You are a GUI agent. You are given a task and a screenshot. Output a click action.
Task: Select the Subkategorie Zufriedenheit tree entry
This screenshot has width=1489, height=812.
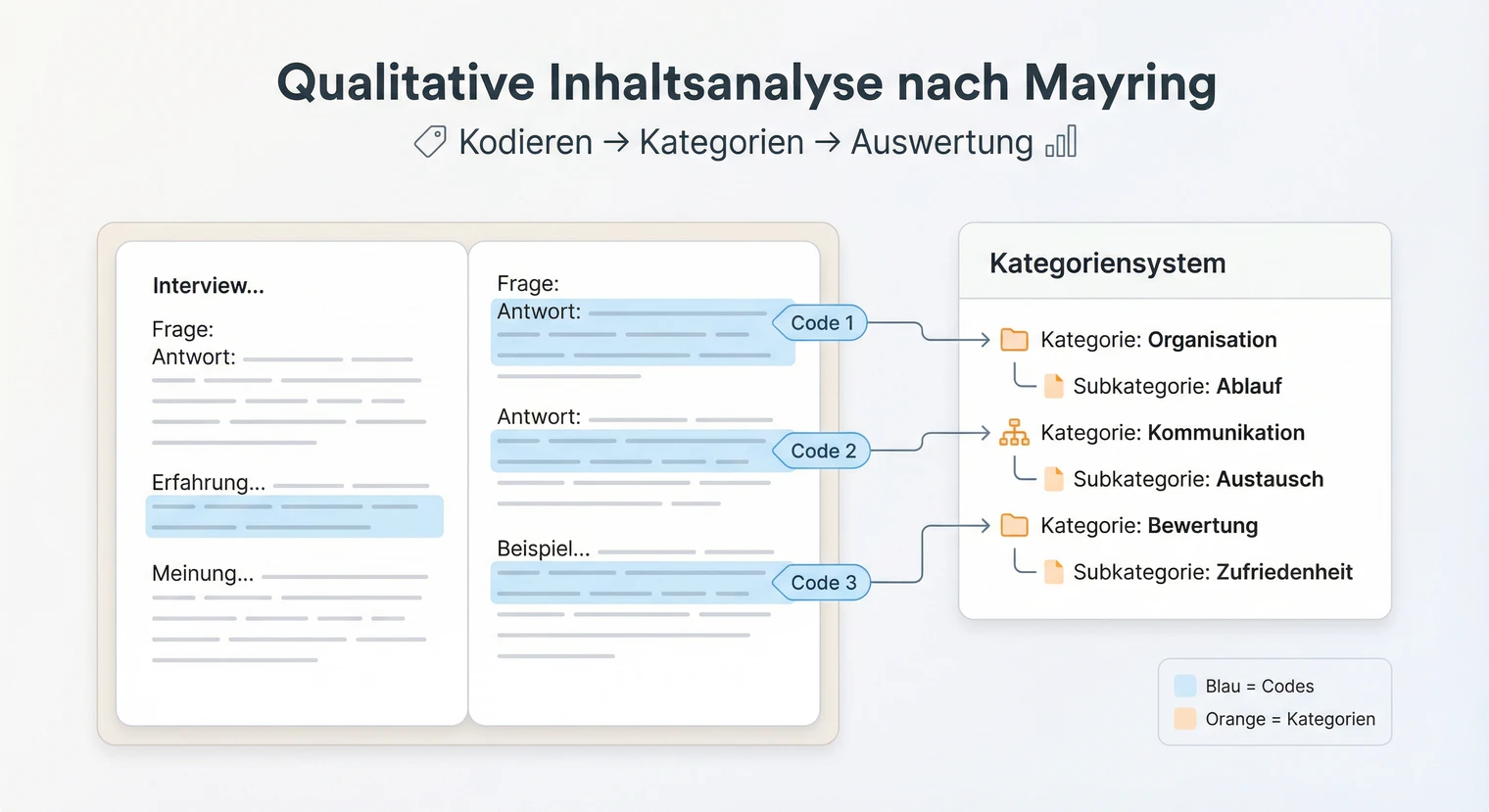tap(1213, 572)
